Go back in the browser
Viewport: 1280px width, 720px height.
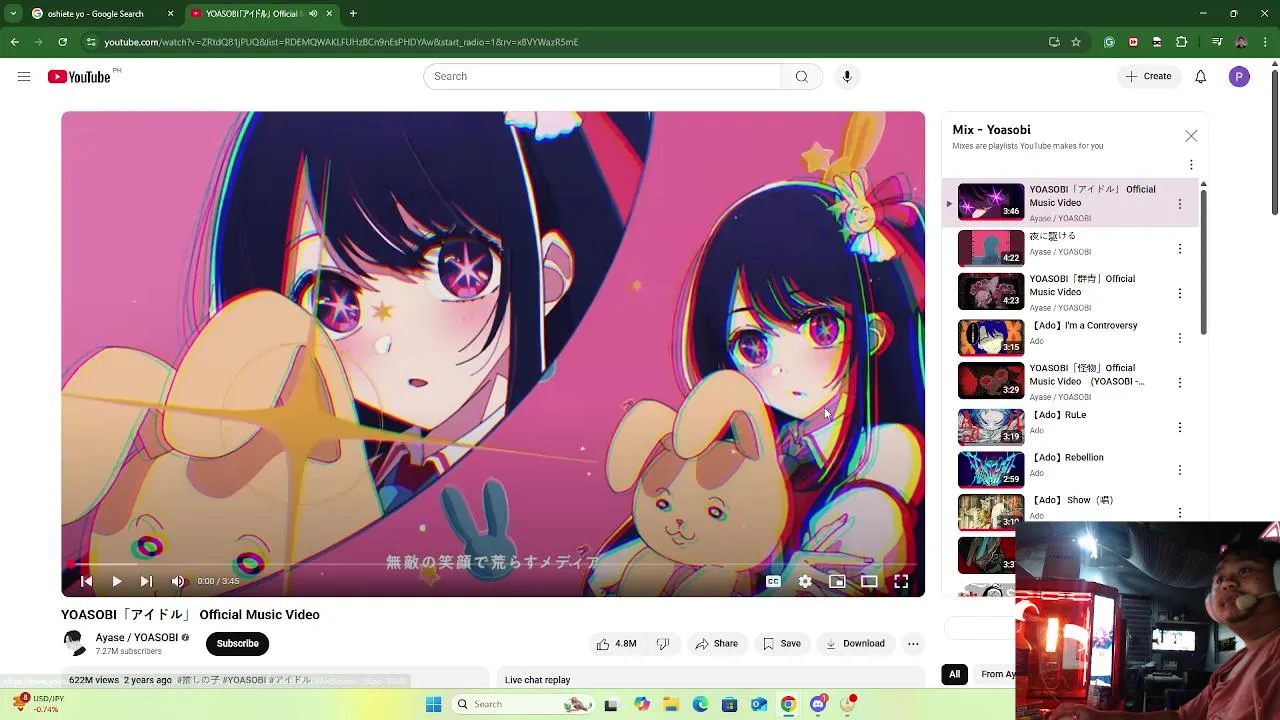[14, 42]
